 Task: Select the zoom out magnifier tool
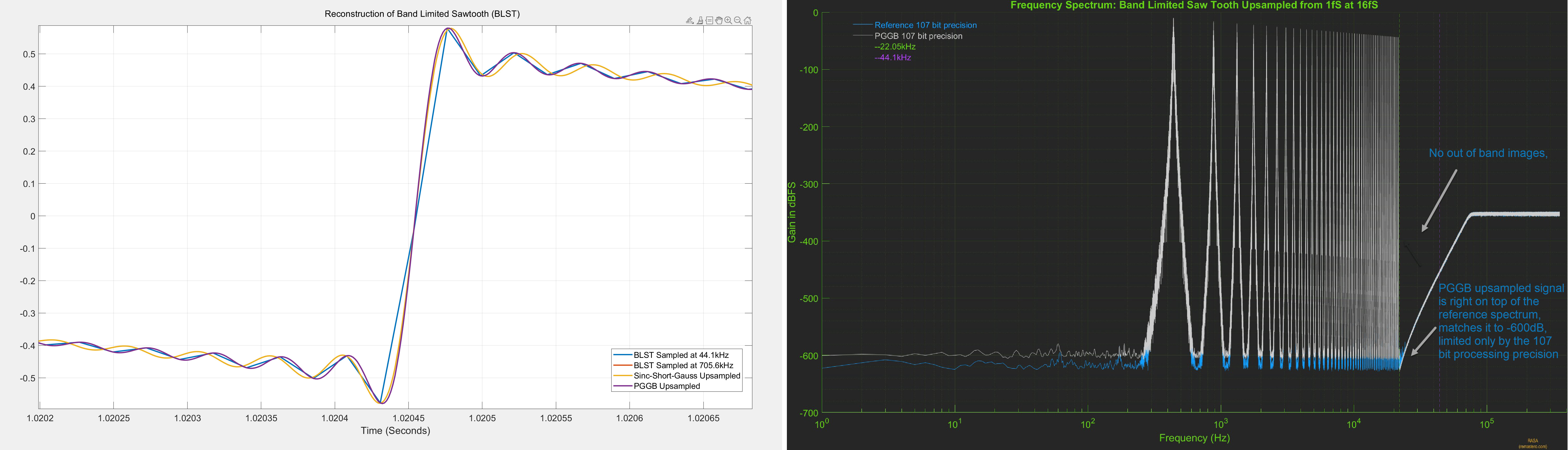[738, 21]
